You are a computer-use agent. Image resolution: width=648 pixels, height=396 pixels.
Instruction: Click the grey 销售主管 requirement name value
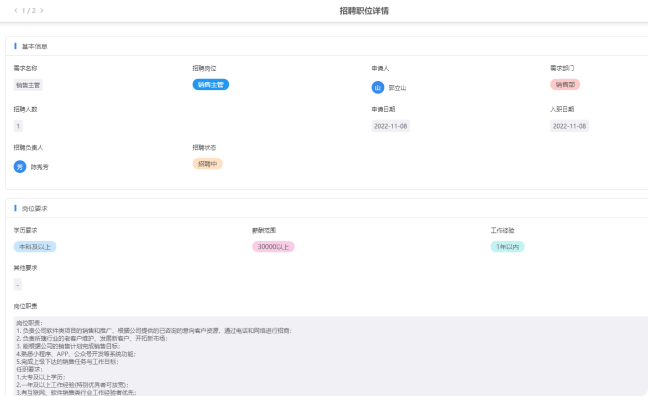[x=28, y=85]
